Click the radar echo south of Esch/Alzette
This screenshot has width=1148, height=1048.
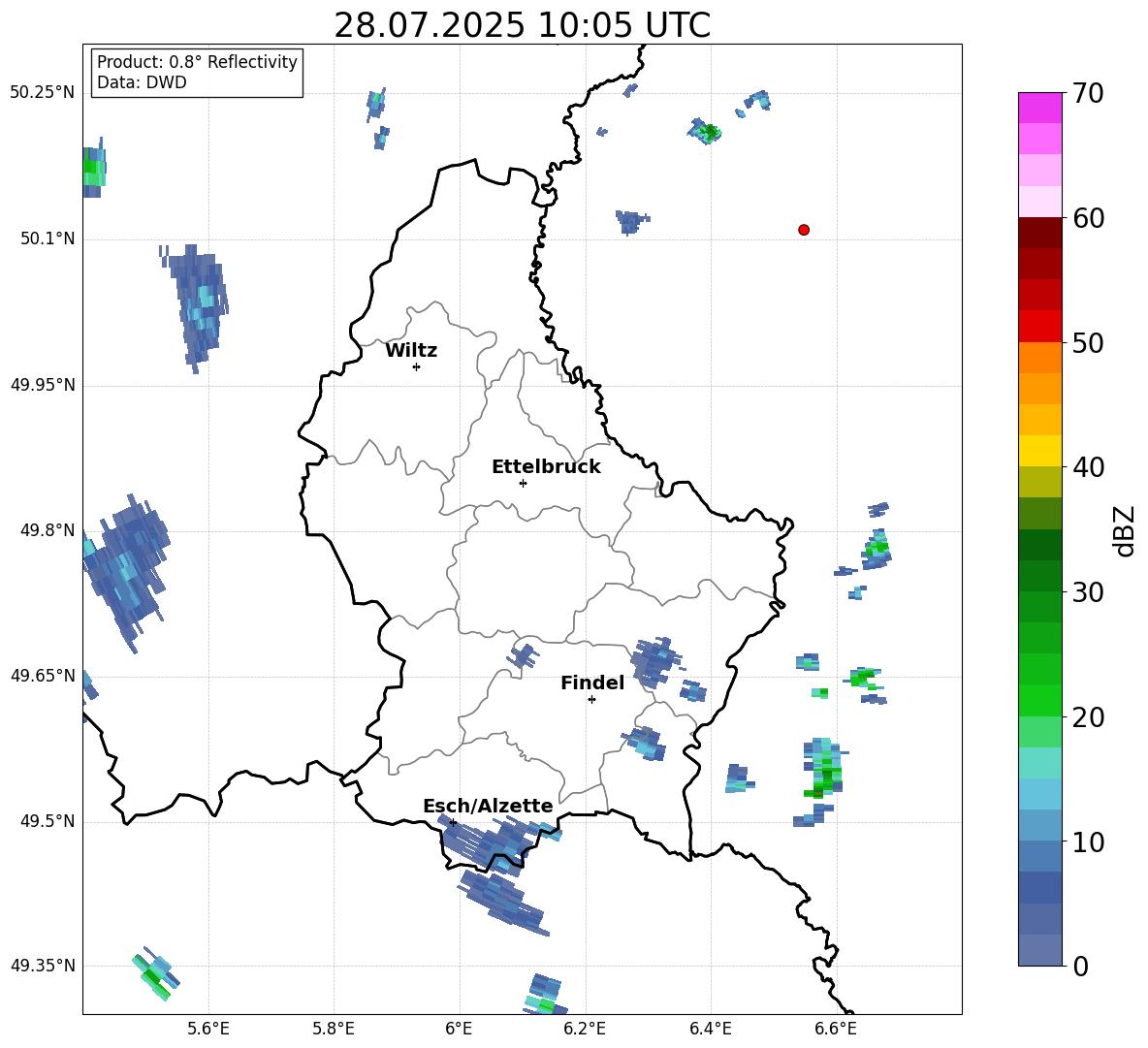tap(504, 904)
